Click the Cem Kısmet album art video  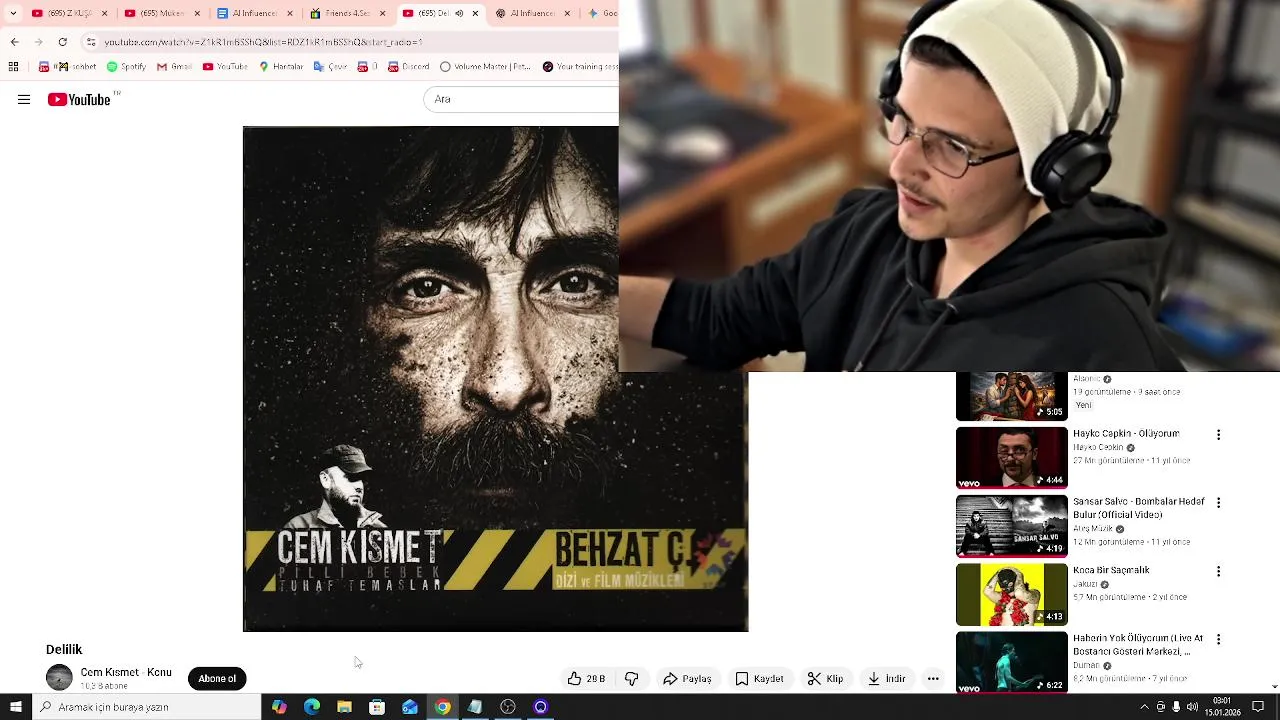[x=495, y=379]
